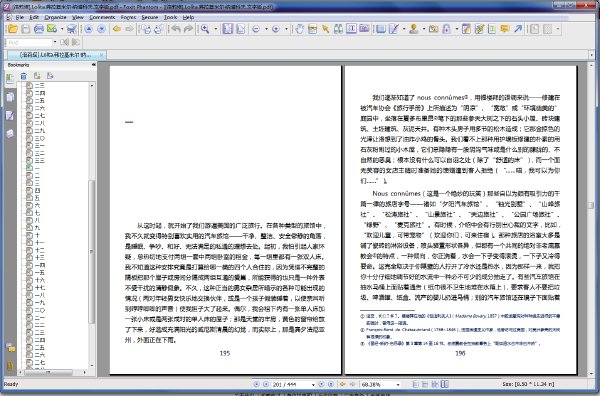Print the document with the printer icon

tap(39, 29)
